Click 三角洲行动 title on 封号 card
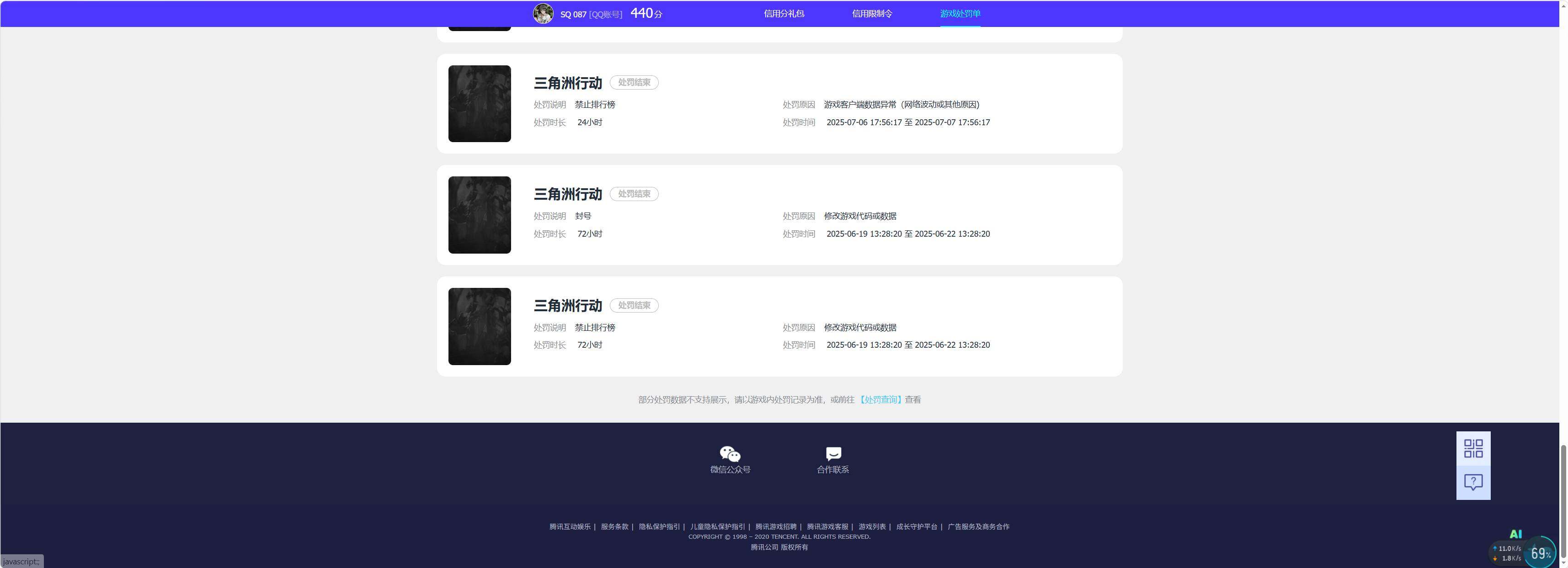The width and height of the screenshot is (1568, 568). tap(567, 195)
